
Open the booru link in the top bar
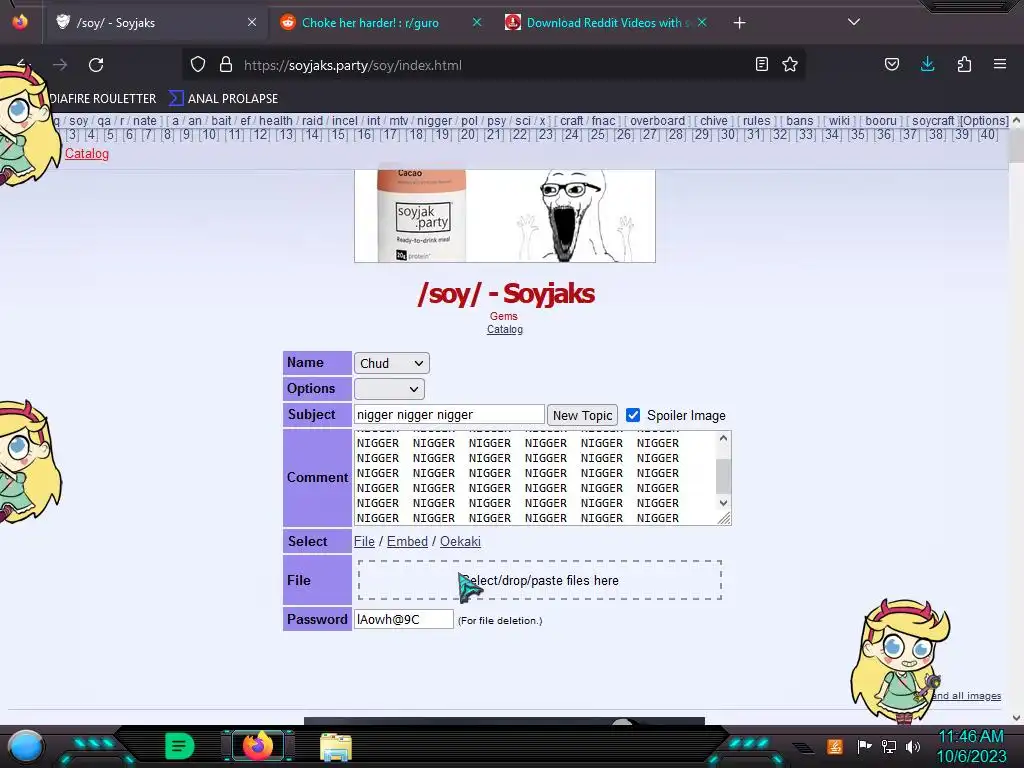coord(881,121)
